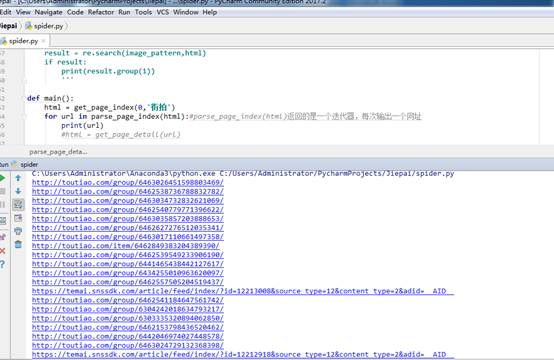
Task: Pin the Run tab with pin icon
Action: click(x=2, y=237)
